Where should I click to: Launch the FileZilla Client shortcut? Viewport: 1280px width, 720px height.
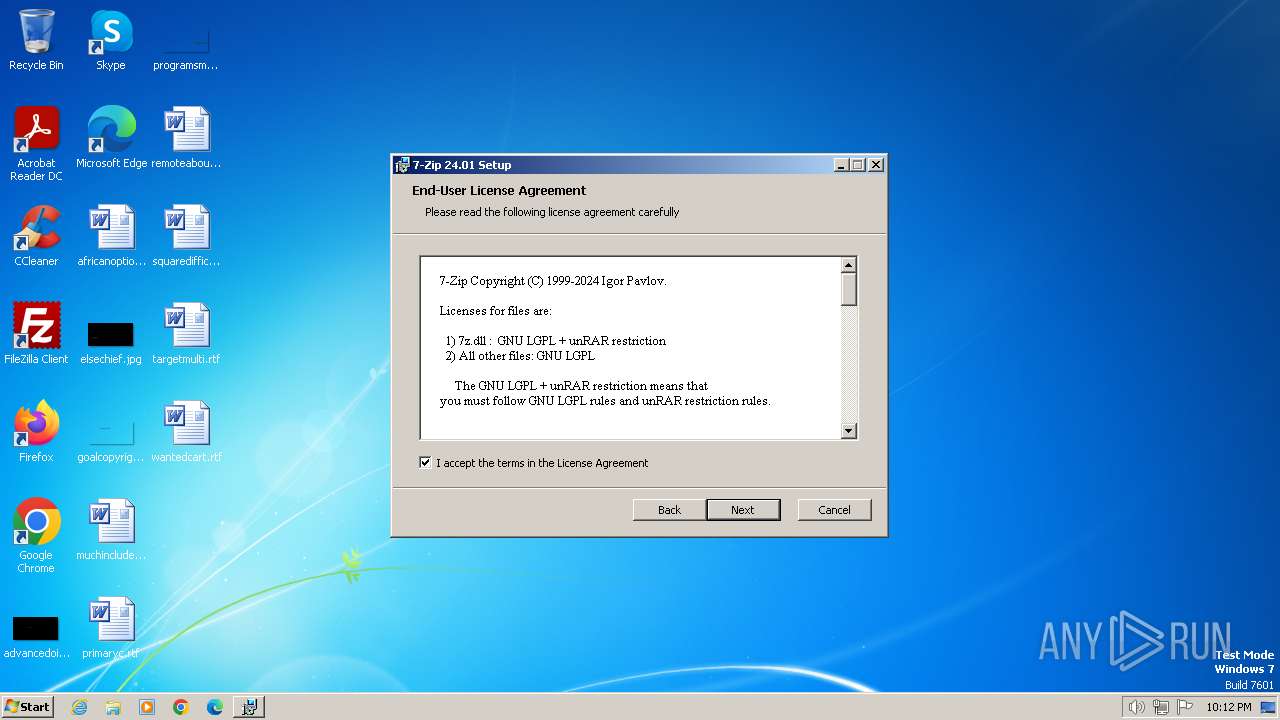coord(36,334)
